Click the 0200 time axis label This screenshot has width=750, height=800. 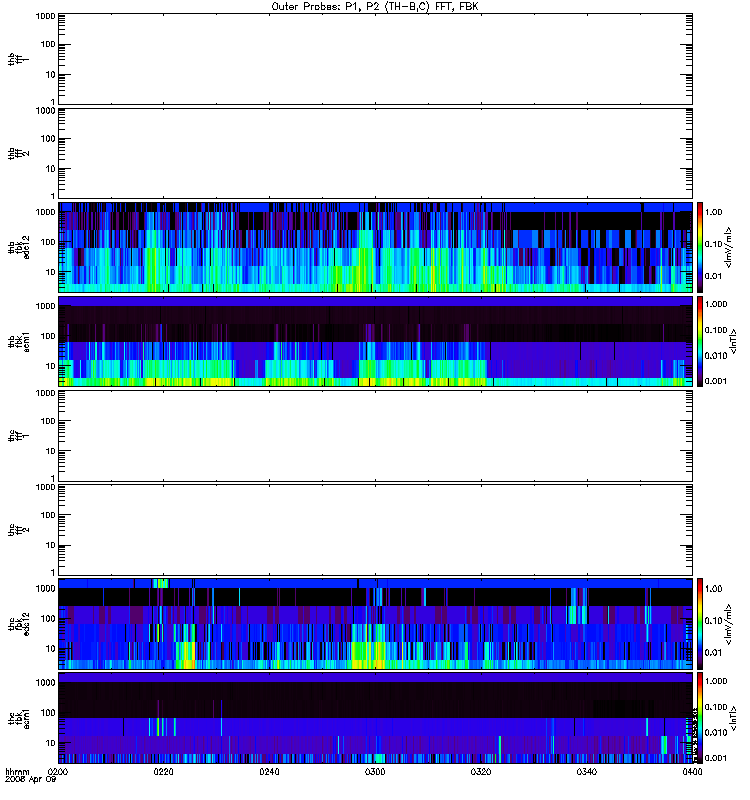click(x=58, y=772)
